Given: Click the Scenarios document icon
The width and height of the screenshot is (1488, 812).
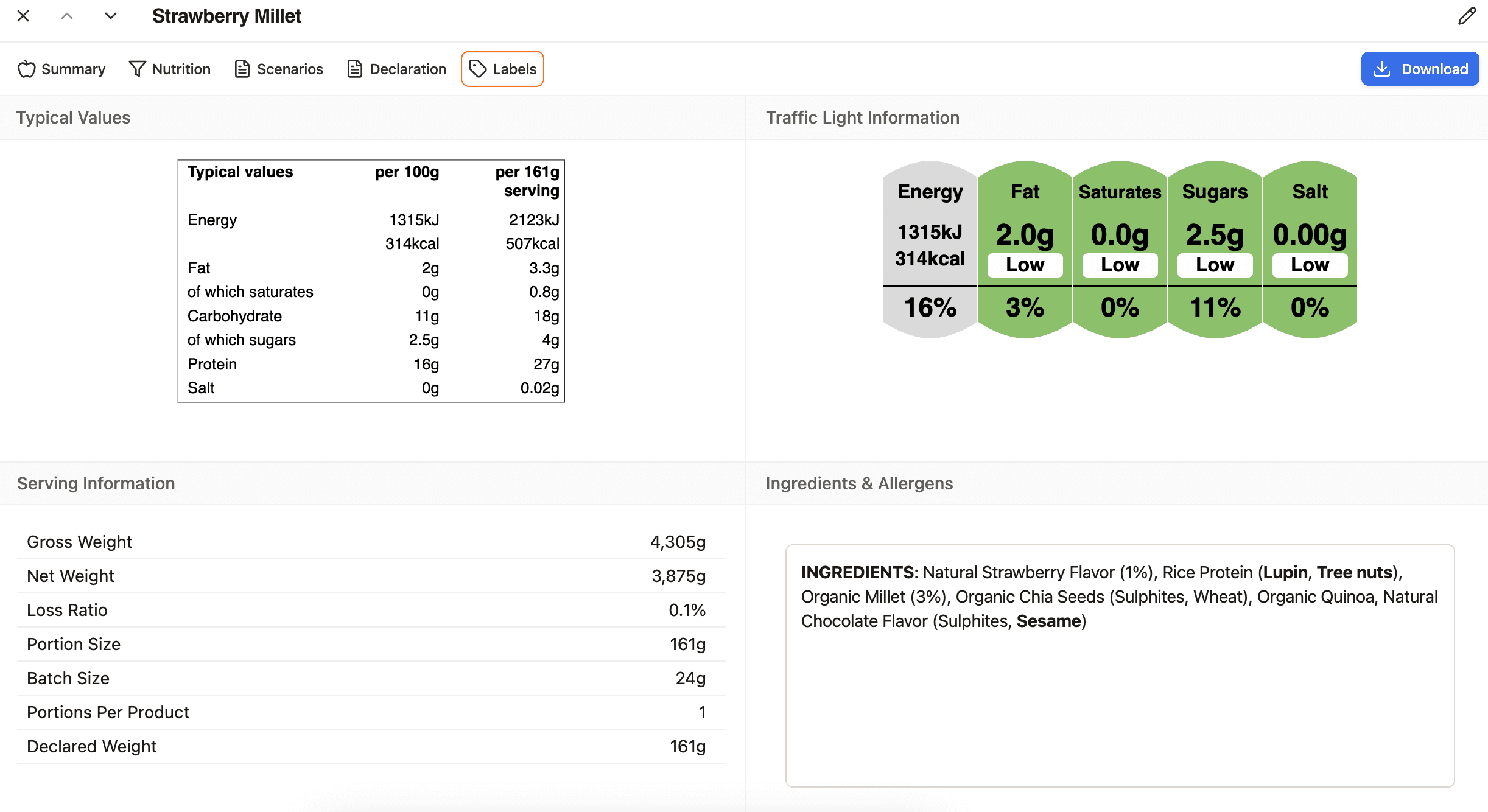Looking at the screenshot, I should pyautogui.click(x=242, y=69).
